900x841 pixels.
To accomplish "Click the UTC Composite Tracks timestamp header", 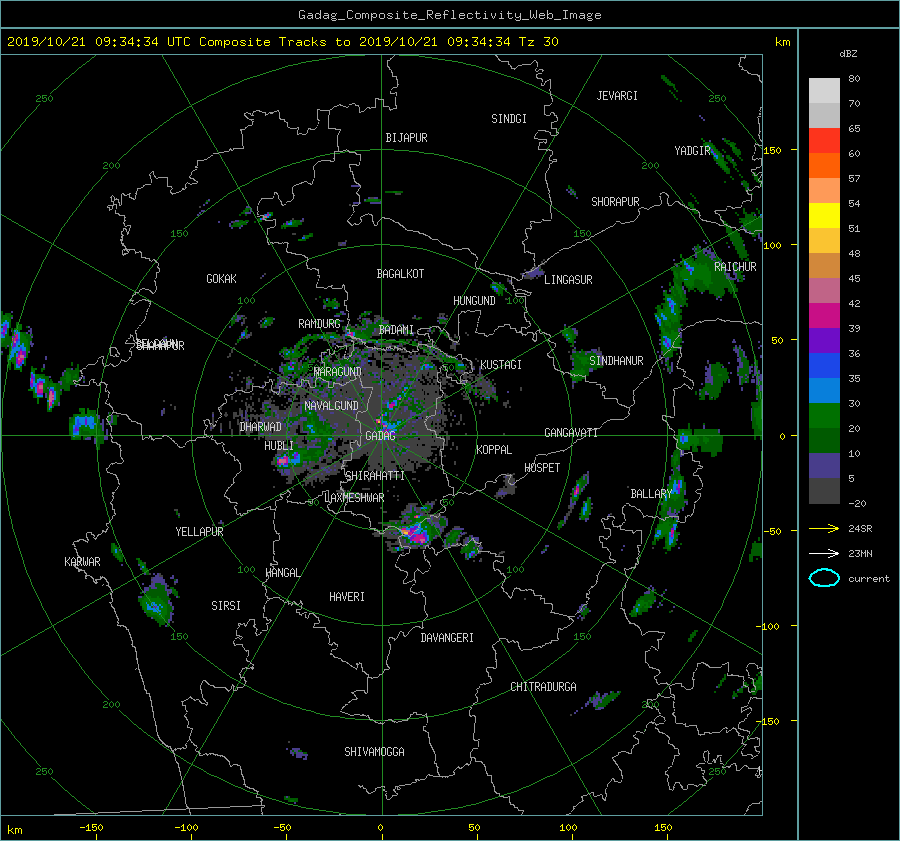I will coord(282,42).
